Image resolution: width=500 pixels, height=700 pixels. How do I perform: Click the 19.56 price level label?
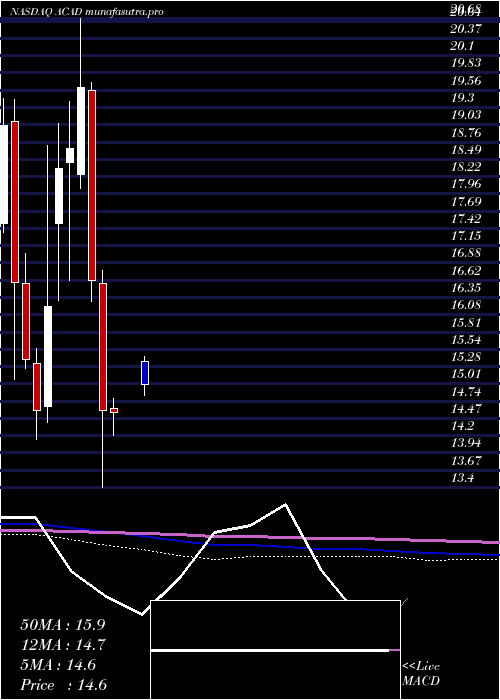[467, 80]
